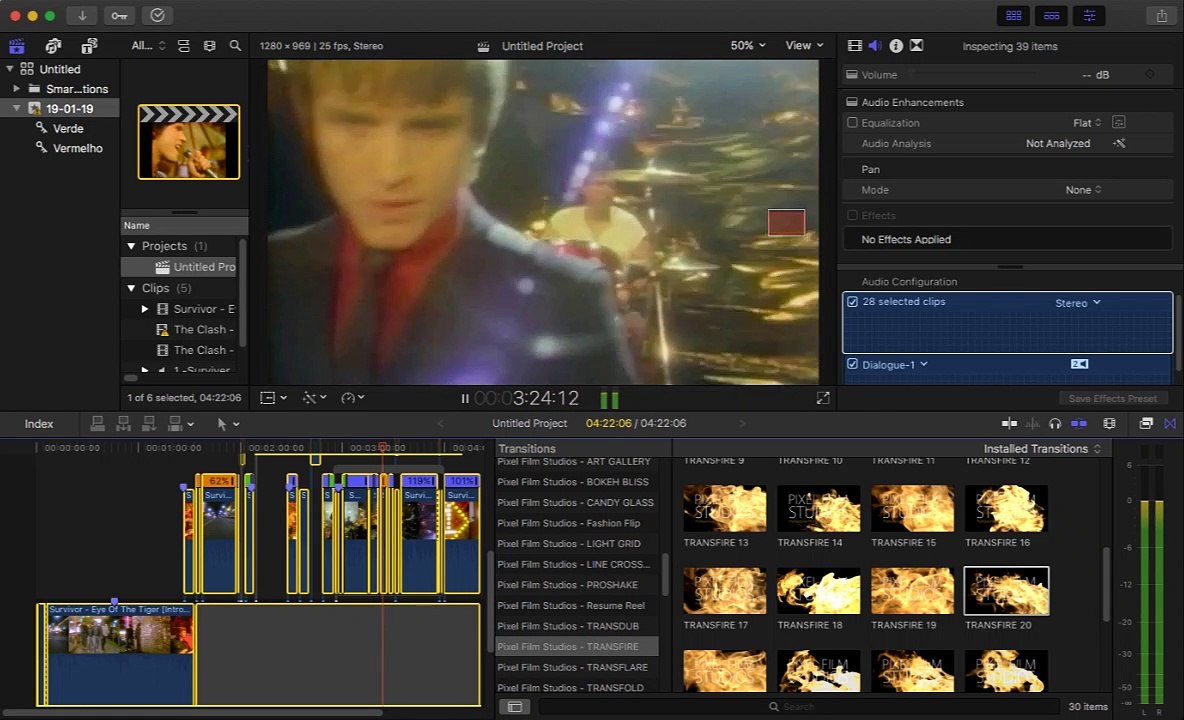Click the Share export icon
1184x720 pixels.
1161,16
